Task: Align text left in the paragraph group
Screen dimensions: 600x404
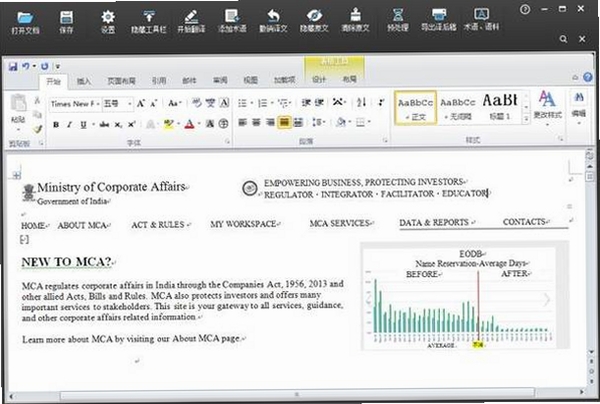Action: tap(242, 122)
